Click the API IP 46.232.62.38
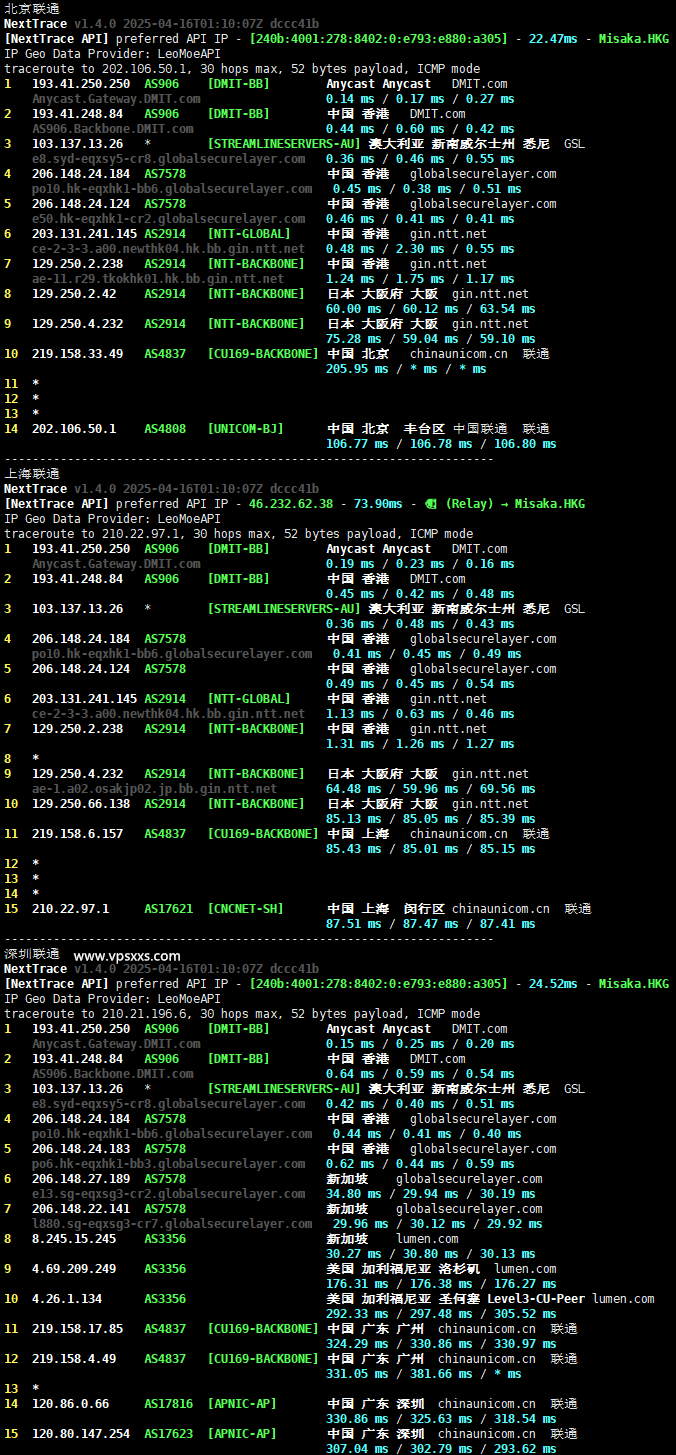 pos(291,504)
